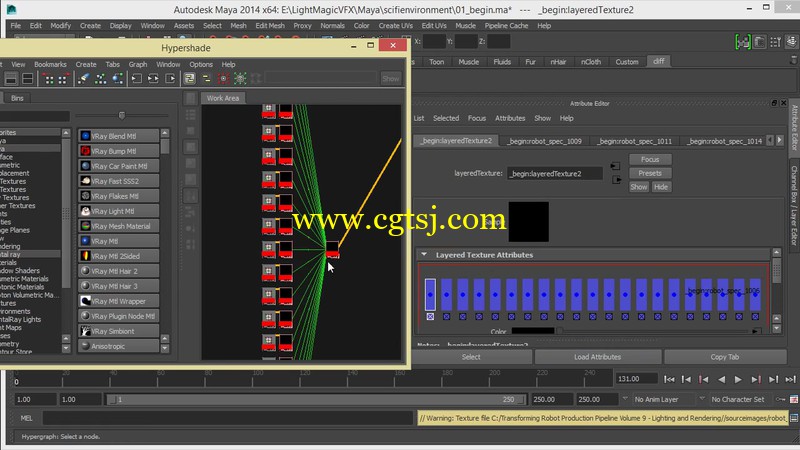The height and width of the screenshot is (450, 800).
Task: Go to input connection icon beside layeredTexture field
Action: pyautogui.click(x=615, y=166)
